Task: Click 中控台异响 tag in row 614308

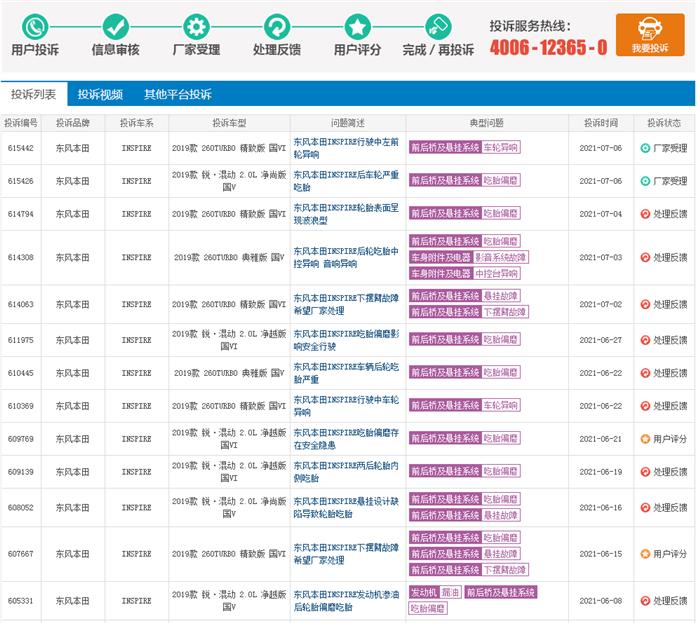Action: [x=496, y=274]
